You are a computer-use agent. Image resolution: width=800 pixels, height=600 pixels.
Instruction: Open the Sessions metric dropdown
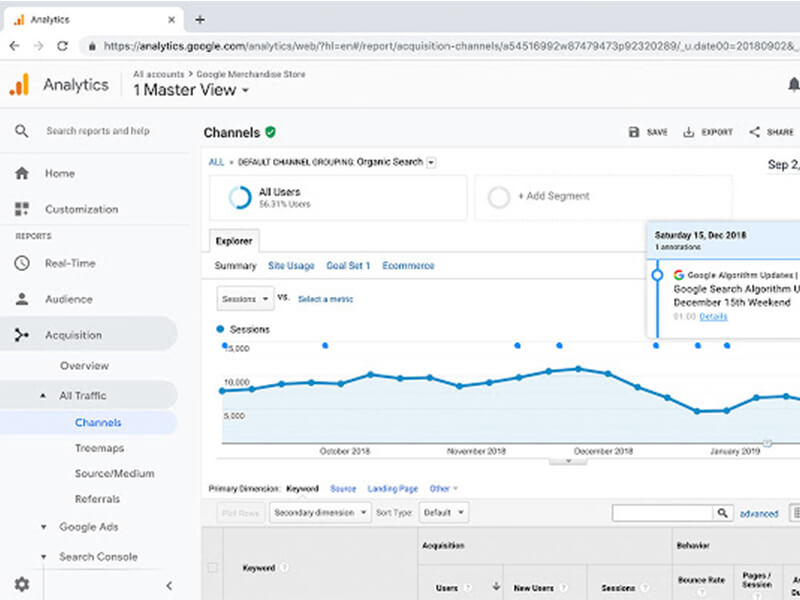point(245,299)
